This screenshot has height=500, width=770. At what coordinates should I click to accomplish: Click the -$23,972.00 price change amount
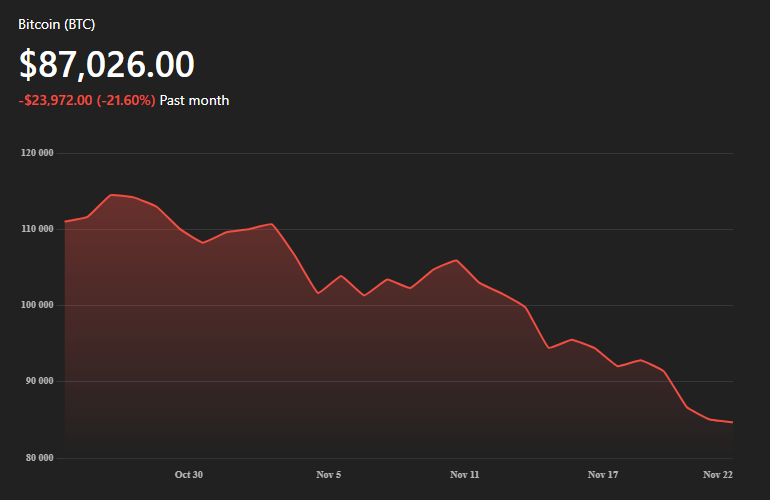coord(55,100)
